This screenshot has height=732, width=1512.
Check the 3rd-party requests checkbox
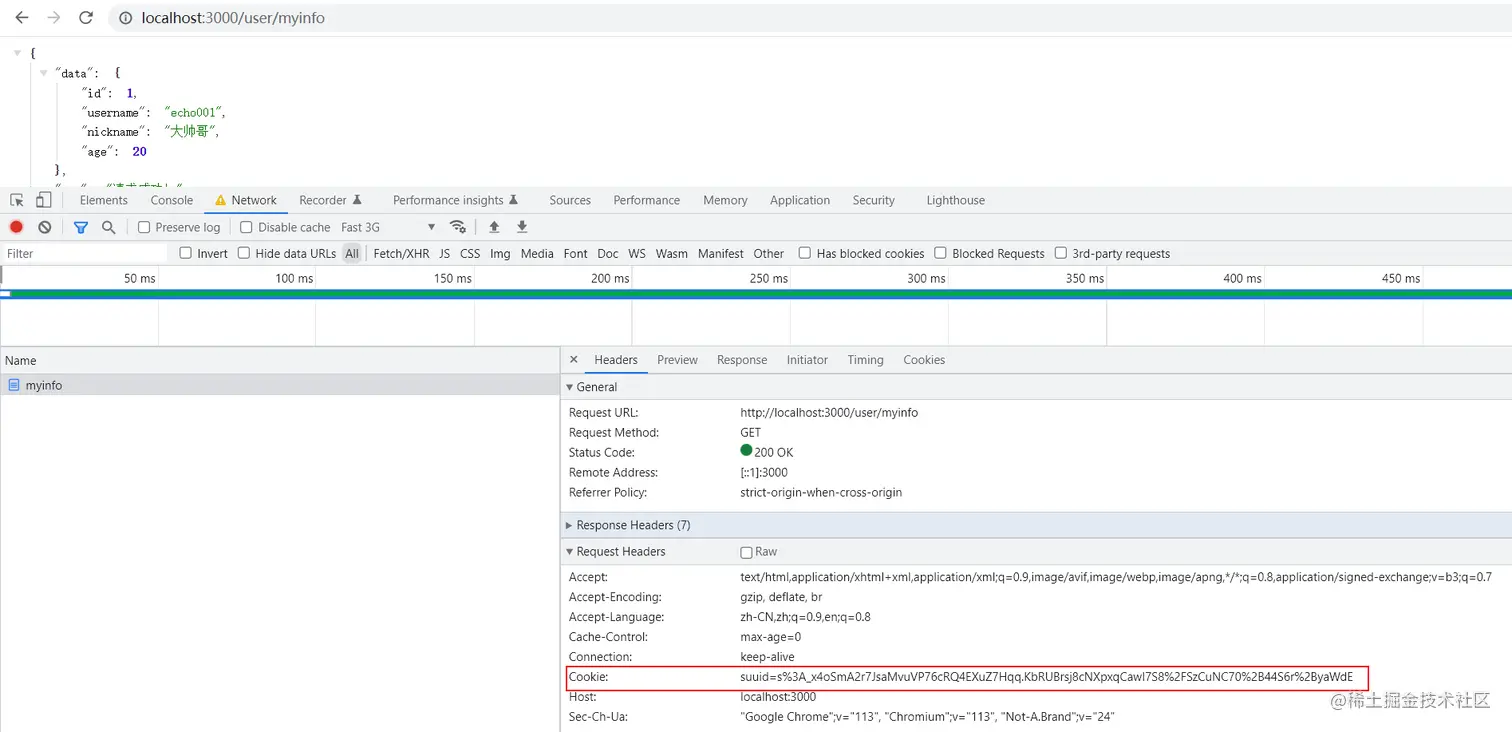[x=1061, y=253]
